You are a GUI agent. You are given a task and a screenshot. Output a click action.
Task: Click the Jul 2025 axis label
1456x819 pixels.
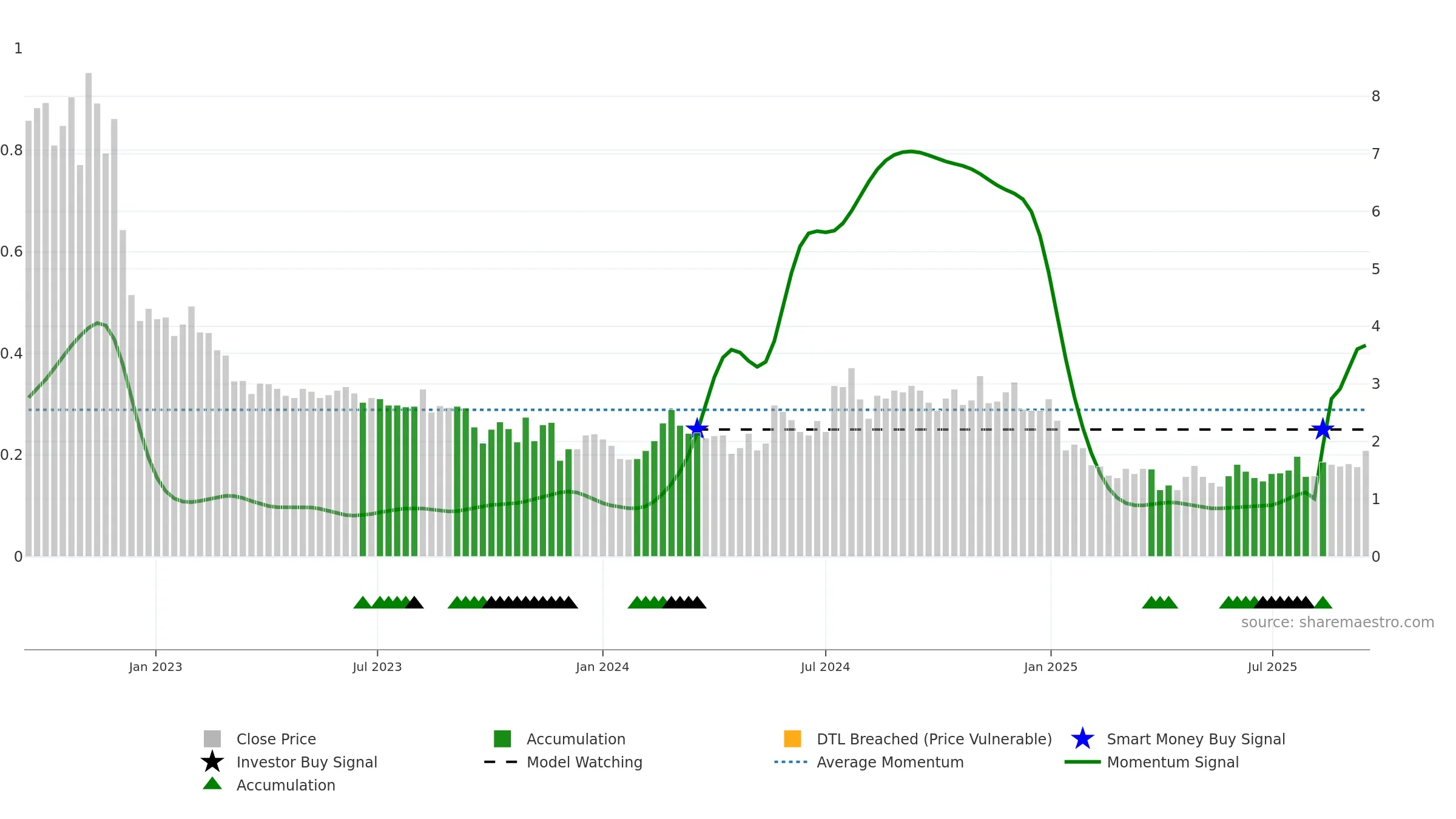(1272, 667)
